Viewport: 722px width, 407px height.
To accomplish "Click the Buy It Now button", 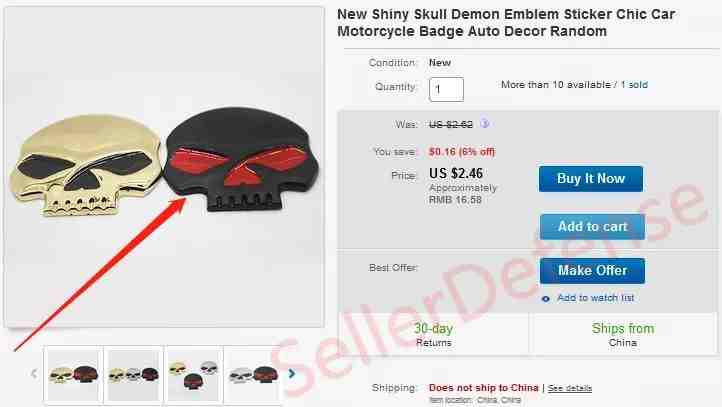I will pyautogui.click(x=591, y=179).
